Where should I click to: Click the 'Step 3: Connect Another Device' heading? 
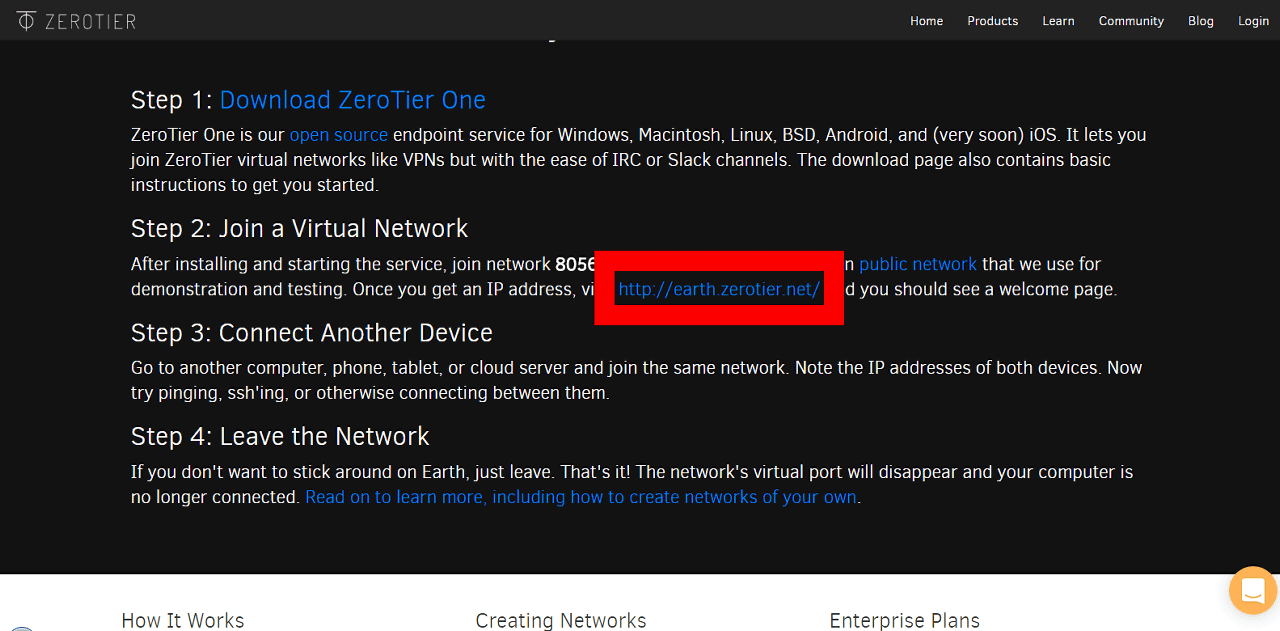click(x=312, y=333)
